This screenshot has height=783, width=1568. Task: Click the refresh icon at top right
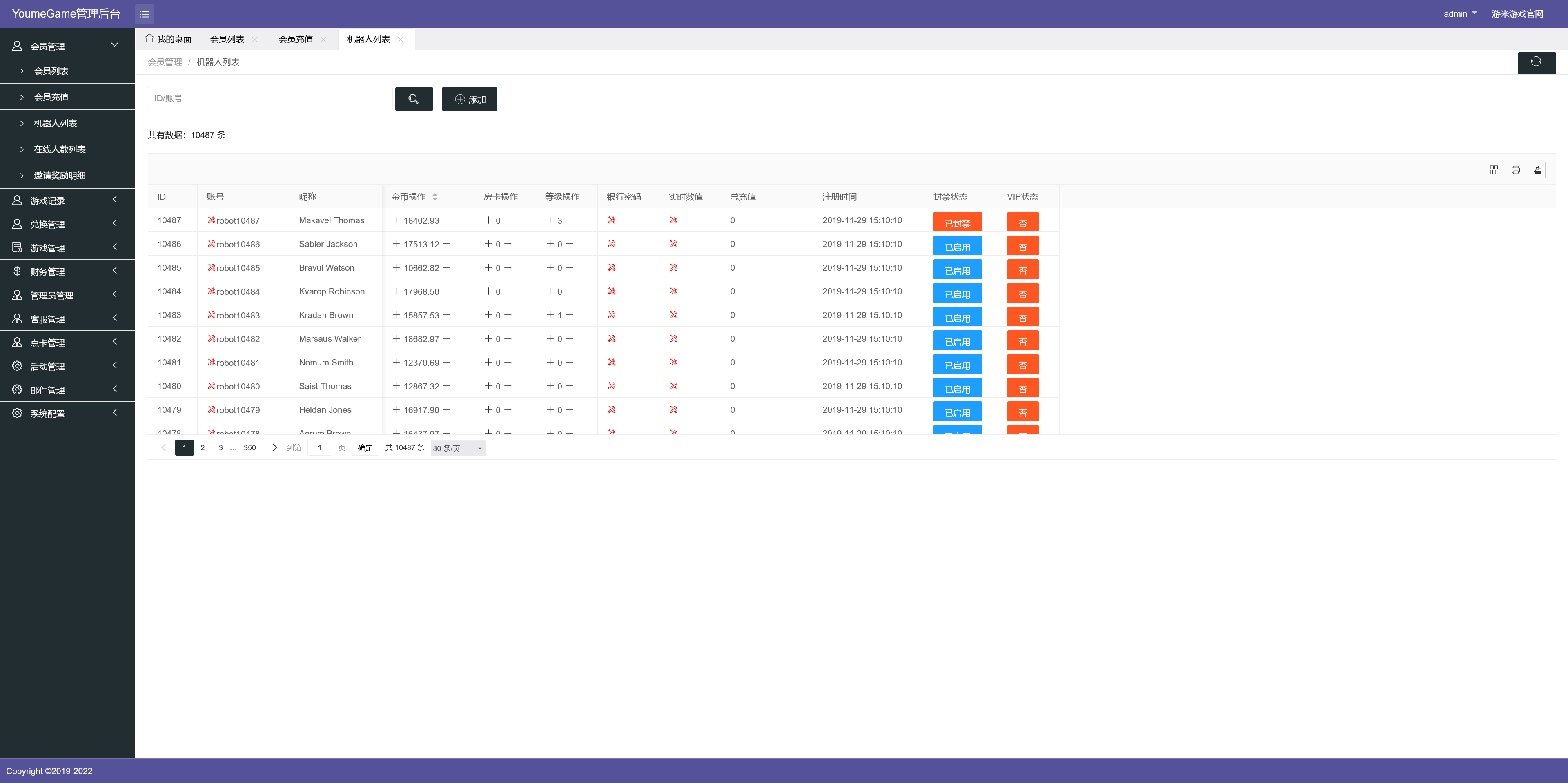coord(1536,62)
